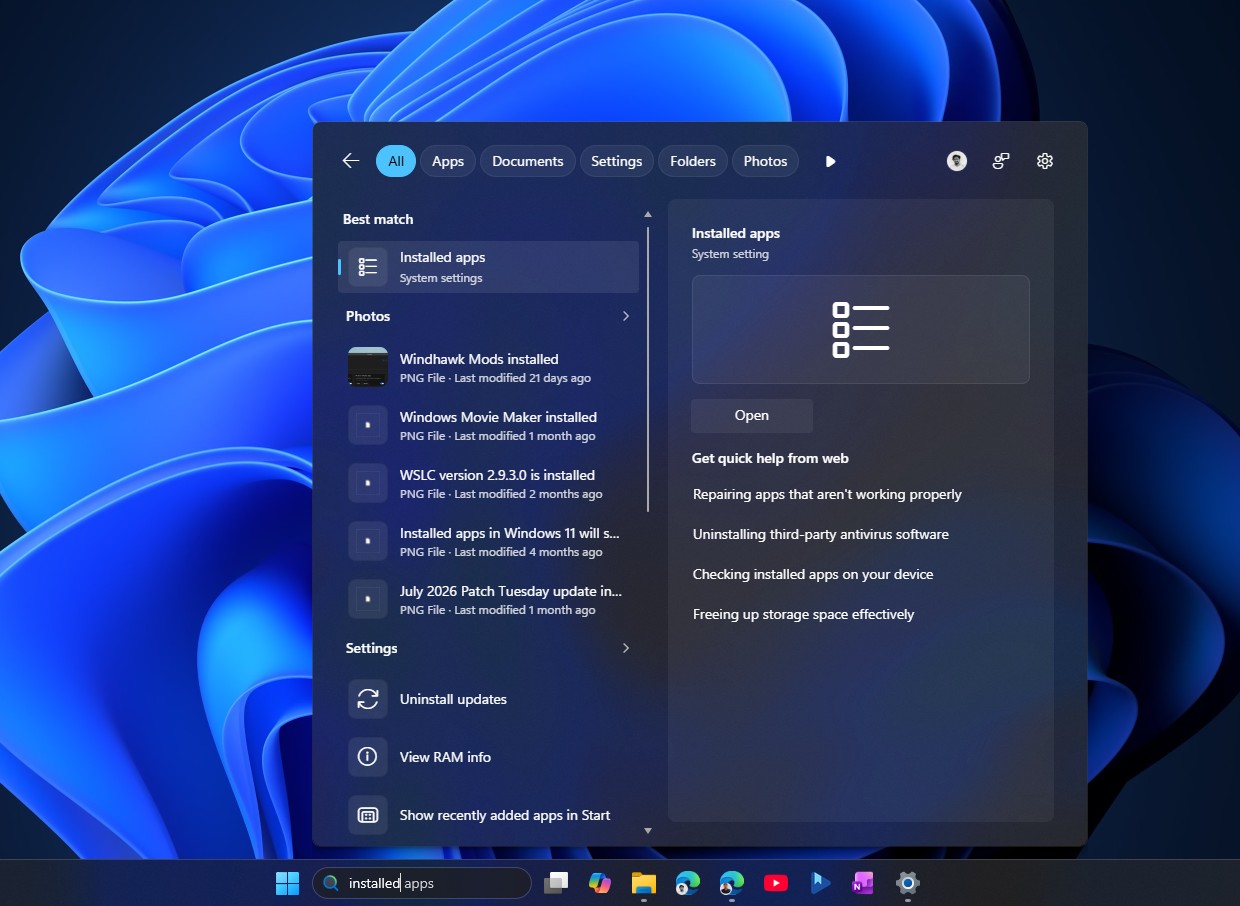Screen dimensions: 1240x906
Task: Open July 2026 Patch Tuesday update file
Action: pyautogui.click(x=488, y=599)
